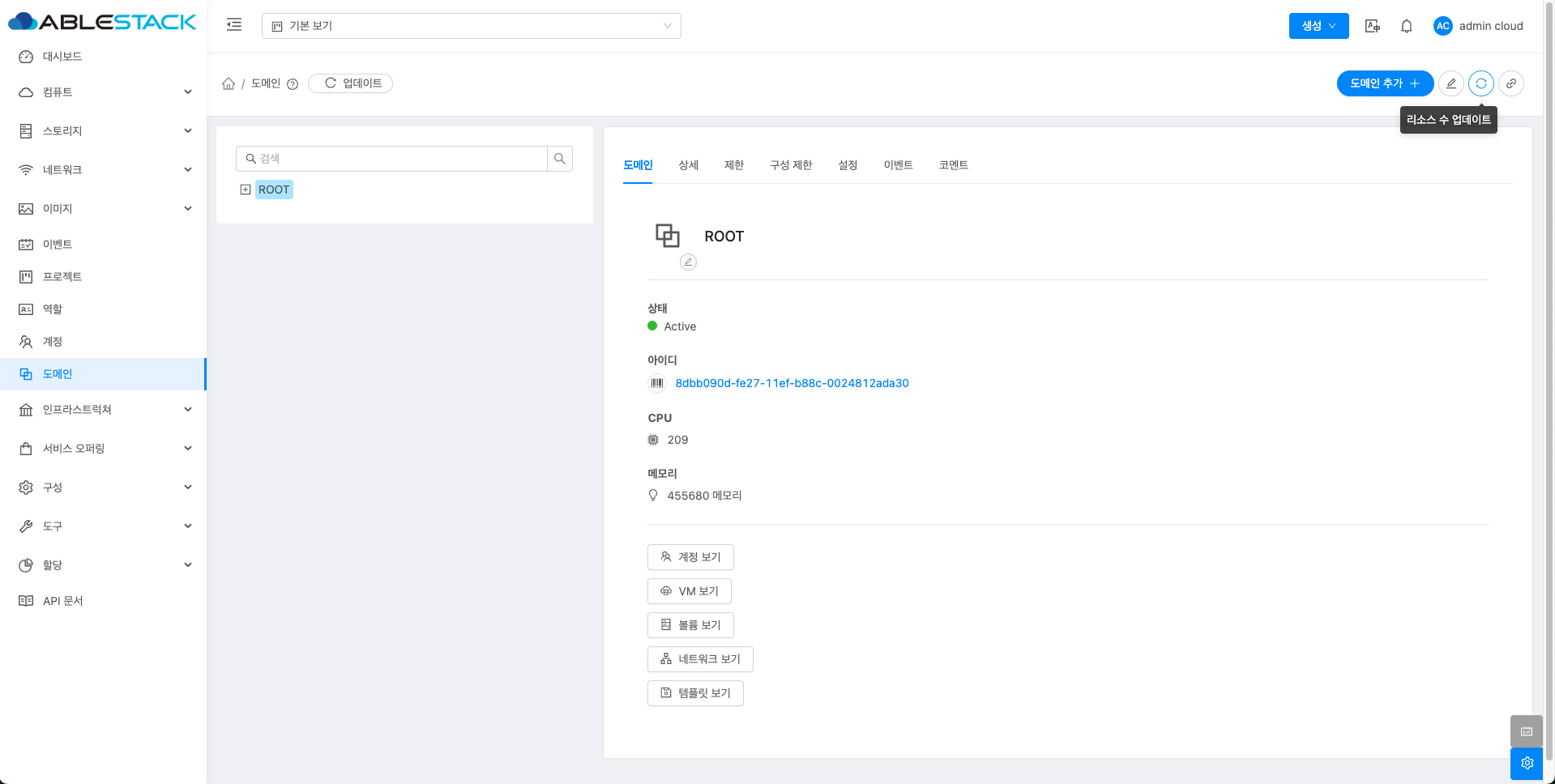Image resolution: width=1555 pixels, height=784 pixels.
Task: Open the settings gear button
Action: click(1527, 763)
